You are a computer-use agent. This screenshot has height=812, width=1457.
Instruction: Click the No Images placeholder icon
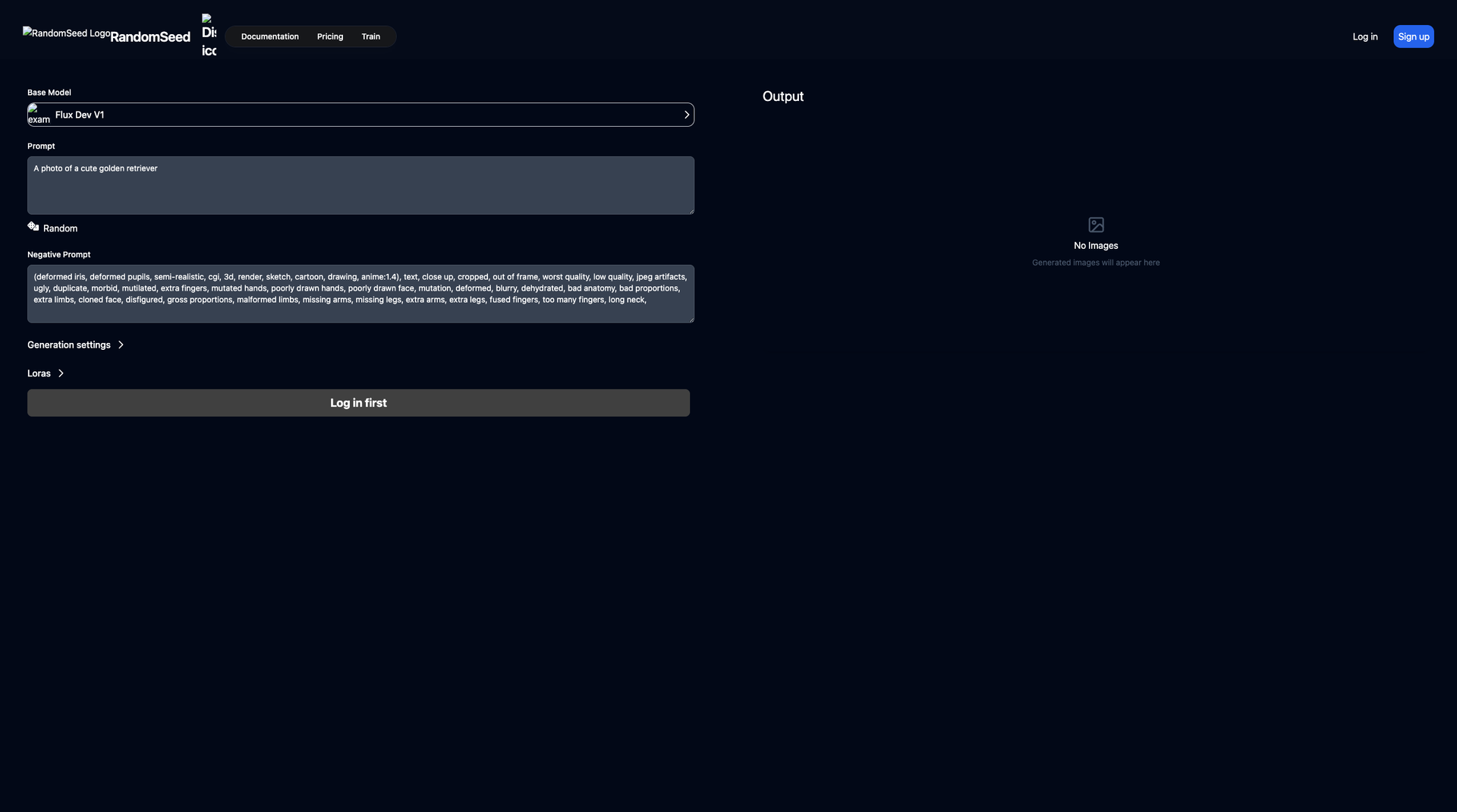(x=1095, y=225)
